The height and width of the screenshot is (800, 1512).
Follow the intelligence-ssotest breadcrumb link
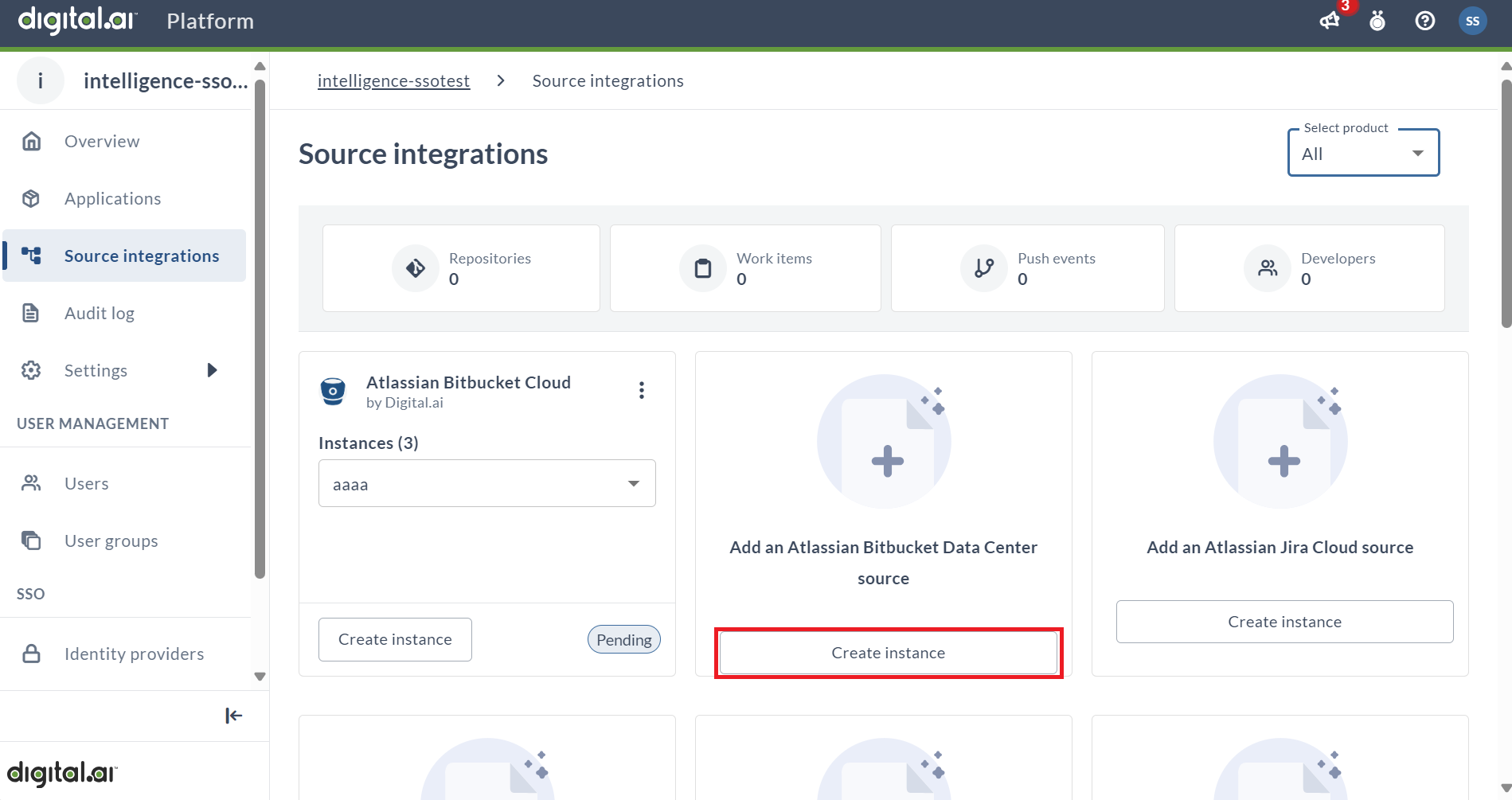393,80
